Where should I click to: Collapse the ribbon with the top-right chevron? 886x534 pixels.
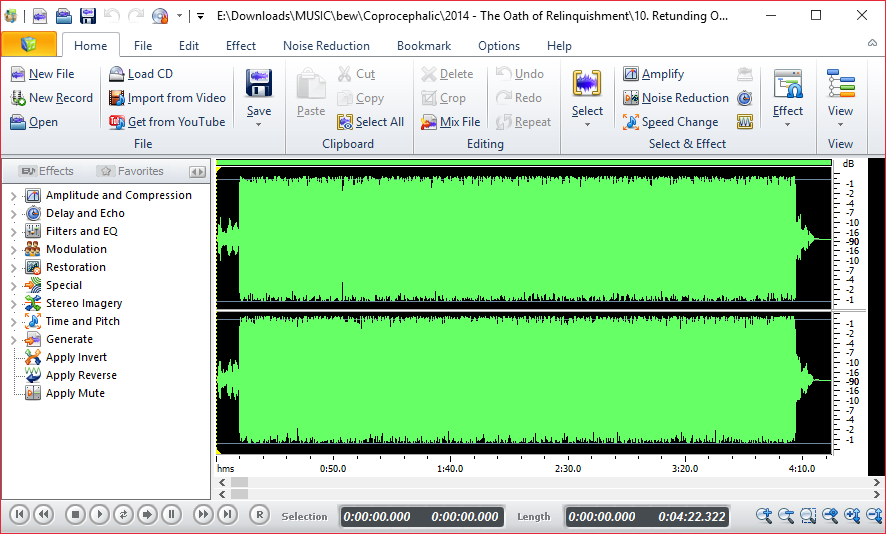tap(872, 44)
